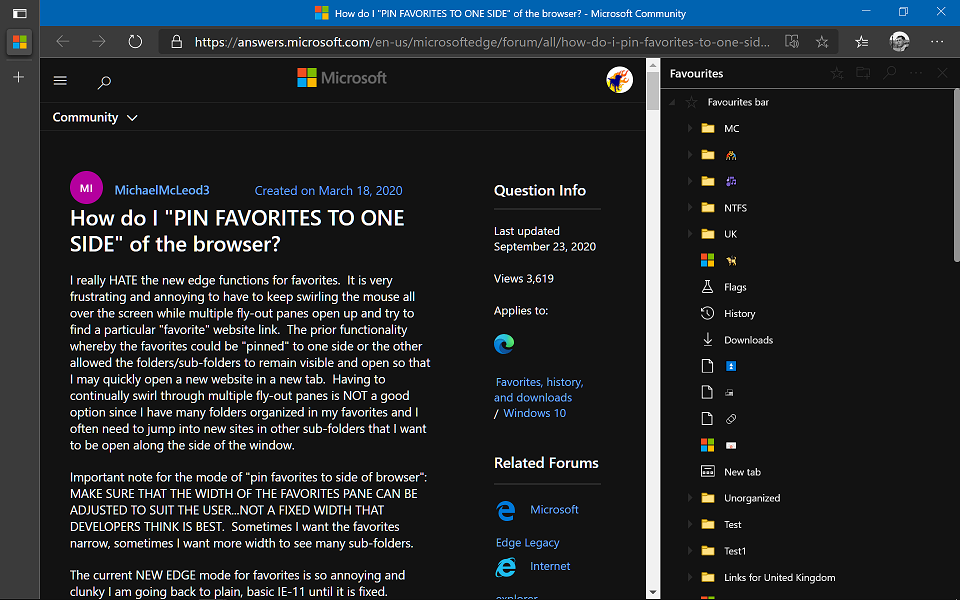Add a new tab with the plus icon

click(x=19, y=77)
